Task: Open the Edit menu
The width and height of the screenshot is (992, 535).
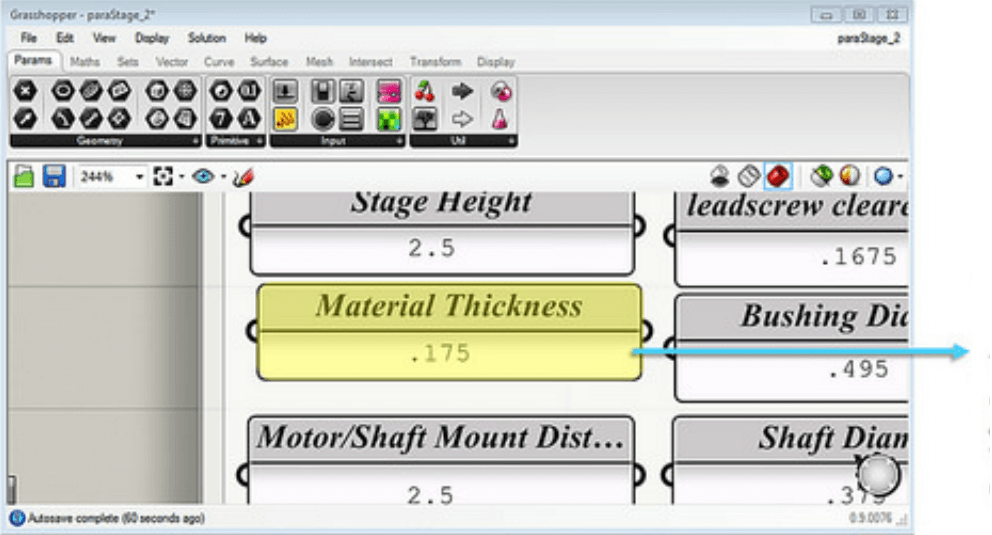Action: 65,38
